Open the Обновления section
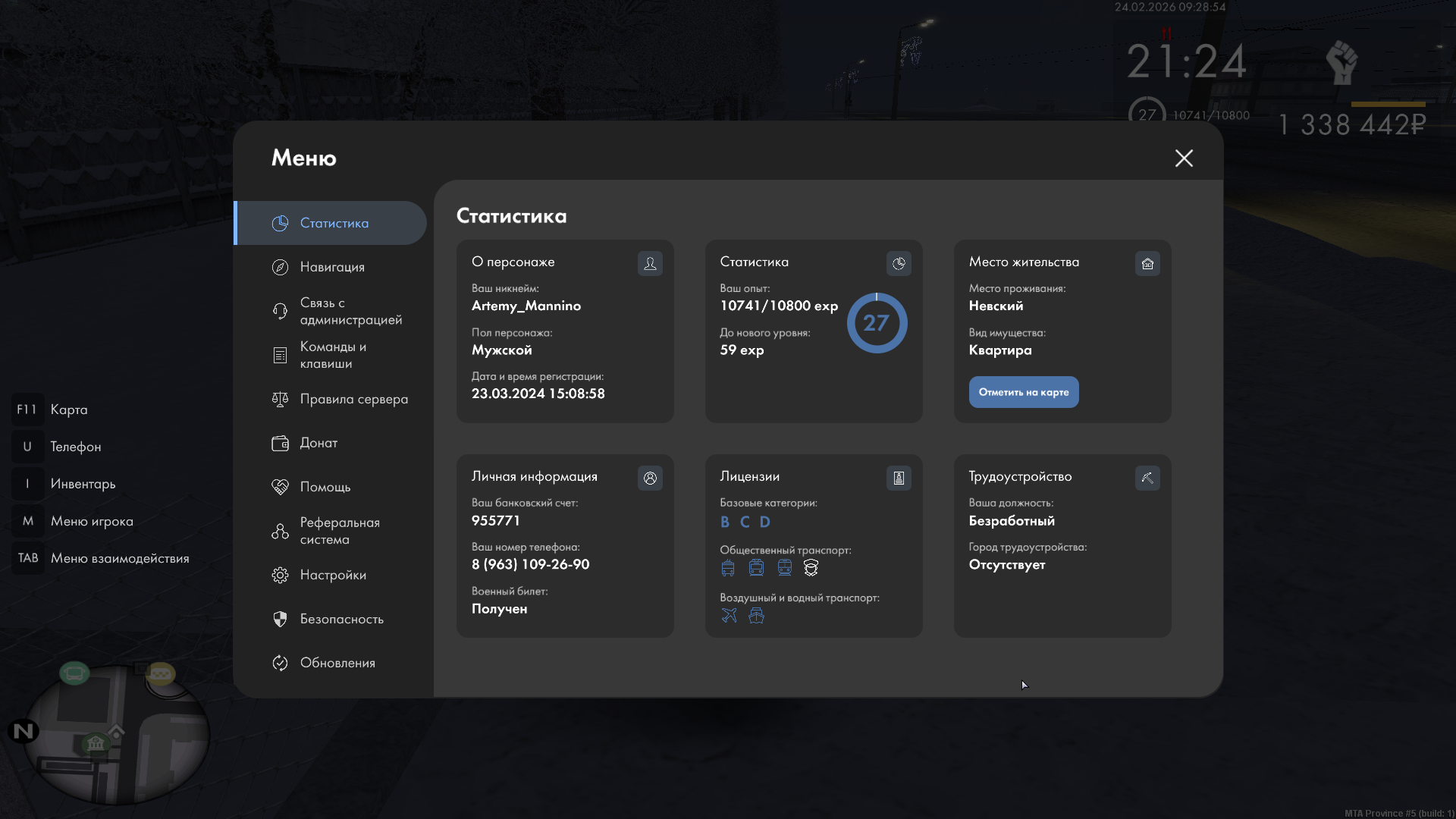The image size is (1456, 819). (337, 663)
